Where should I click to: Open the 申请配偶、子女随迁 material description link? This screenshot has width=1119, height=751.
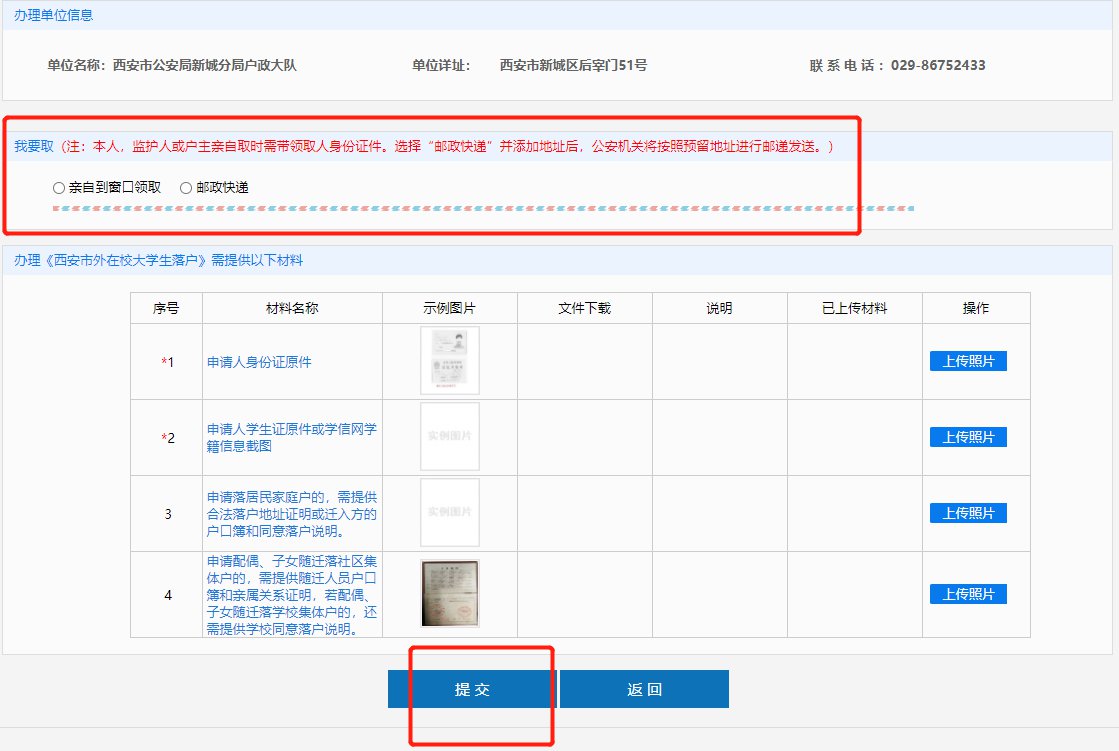point(291,595)
